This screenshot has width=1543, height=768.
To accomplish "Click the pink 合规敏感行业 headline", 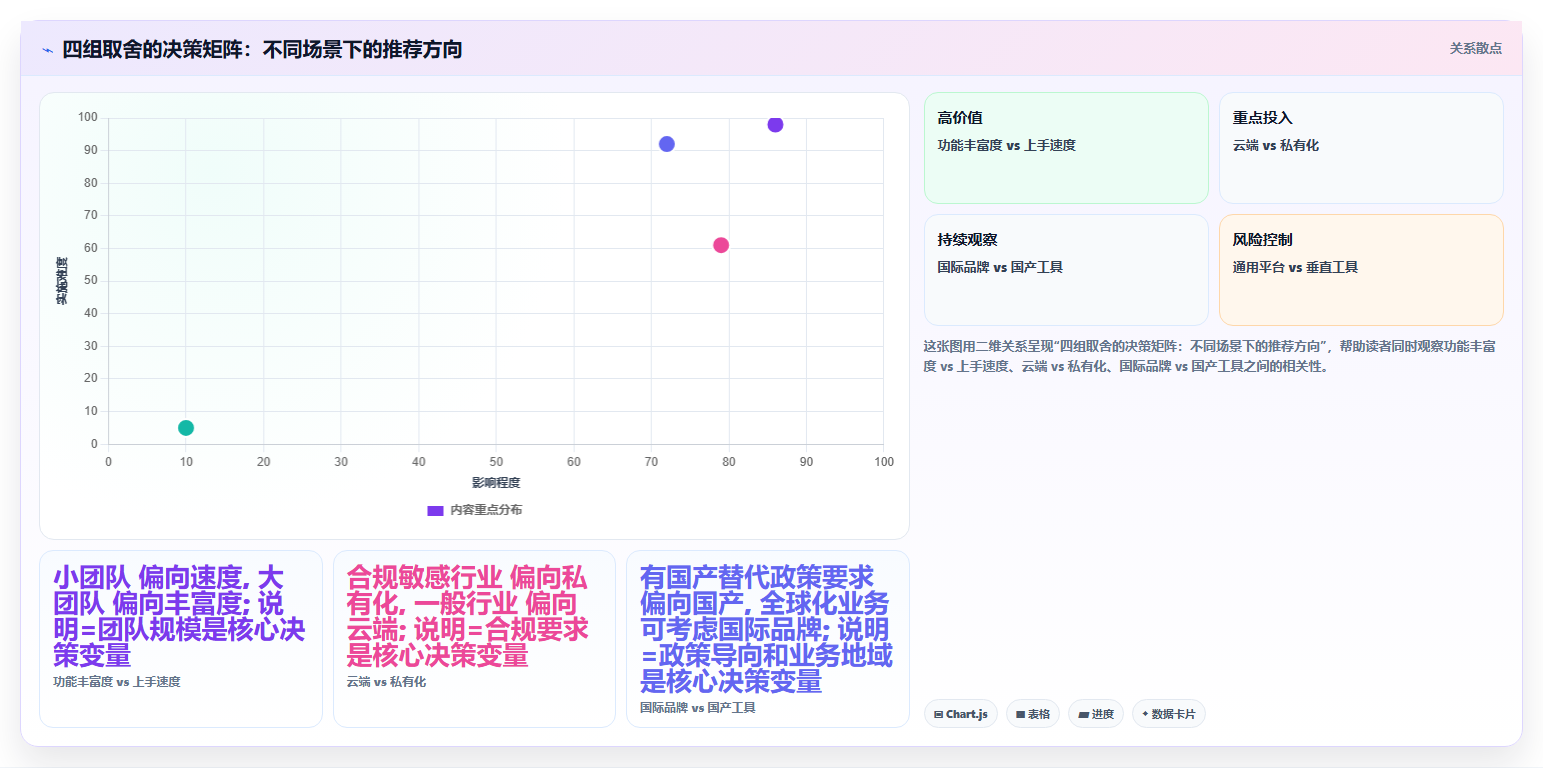I will click(x=468, y=617).
